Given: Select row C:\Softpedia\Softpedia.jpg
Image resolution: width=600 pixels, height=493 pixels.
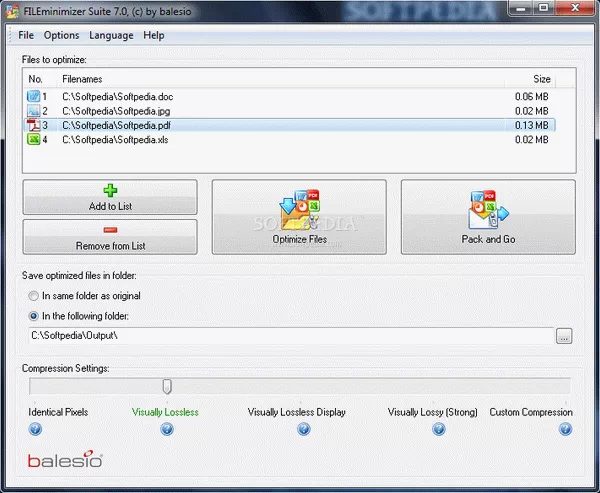Looking at the screenshot, I should (x=290, y=111).
